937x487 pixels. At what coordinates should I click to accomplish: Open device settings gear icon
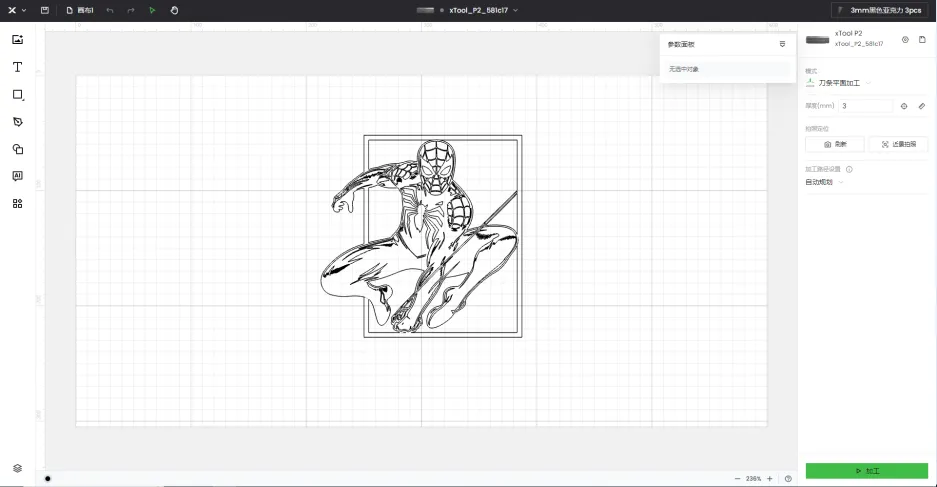click(905, 39)
